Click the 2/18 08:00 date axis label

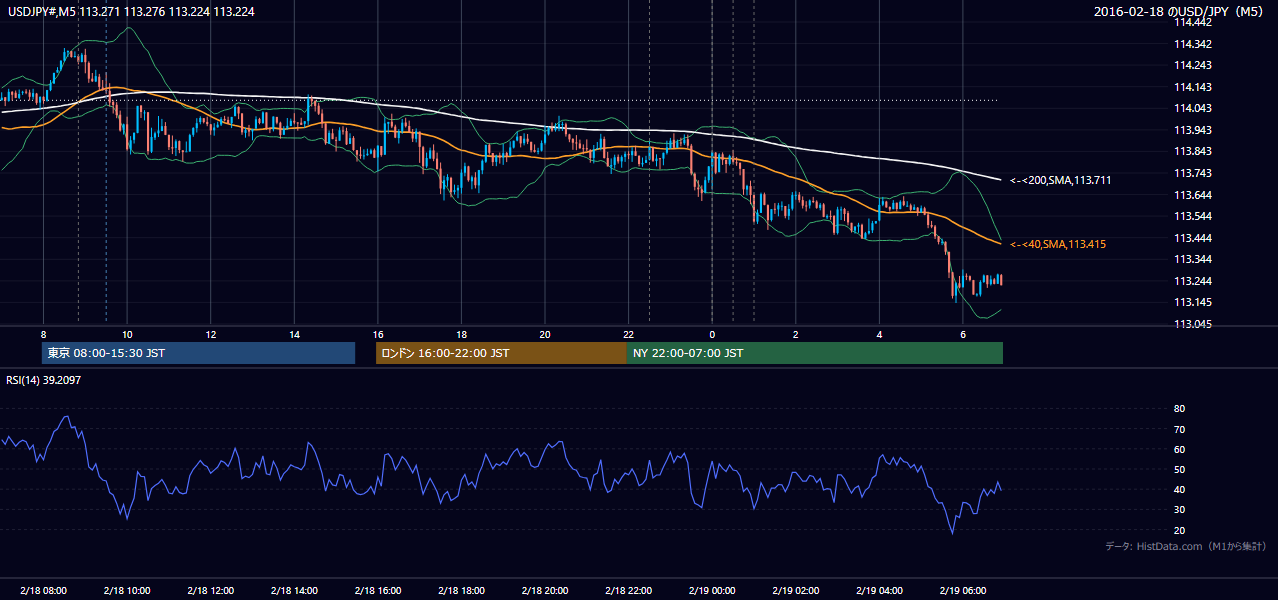(43, 590)
